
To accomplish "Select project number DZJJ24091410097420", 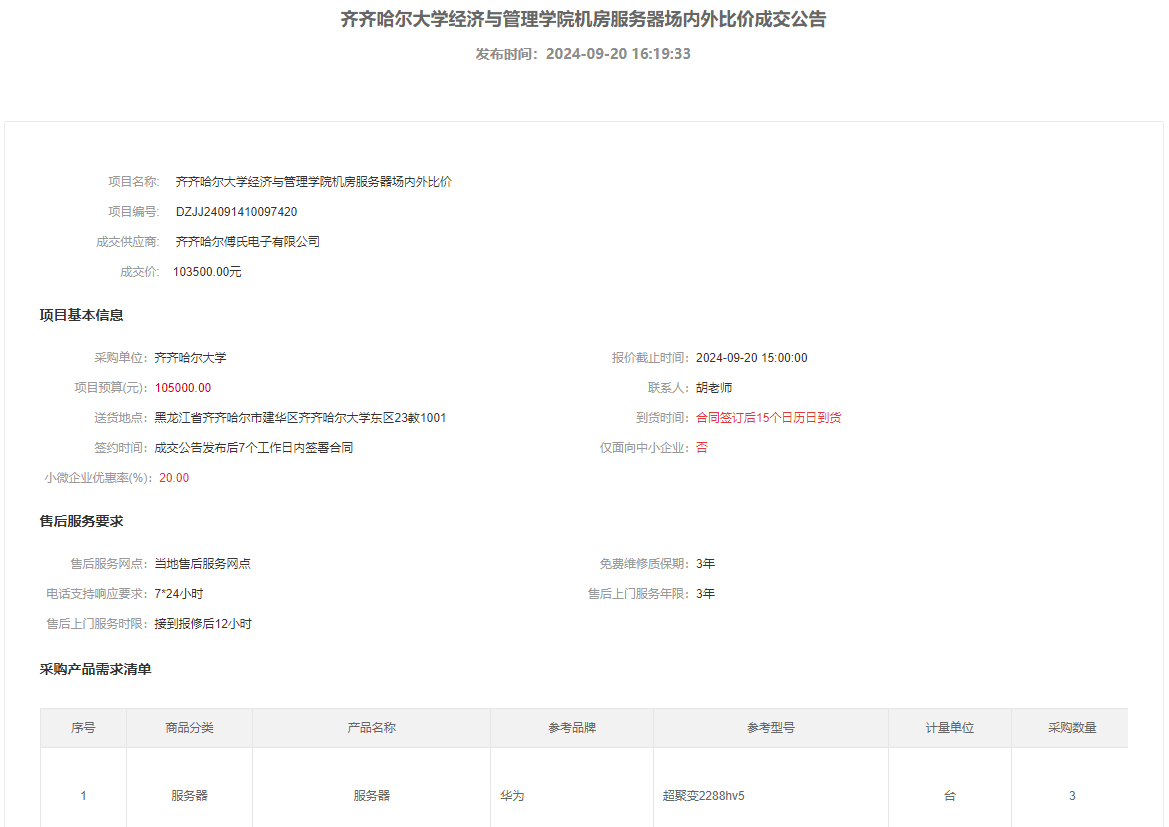I will tap(236, 212).
